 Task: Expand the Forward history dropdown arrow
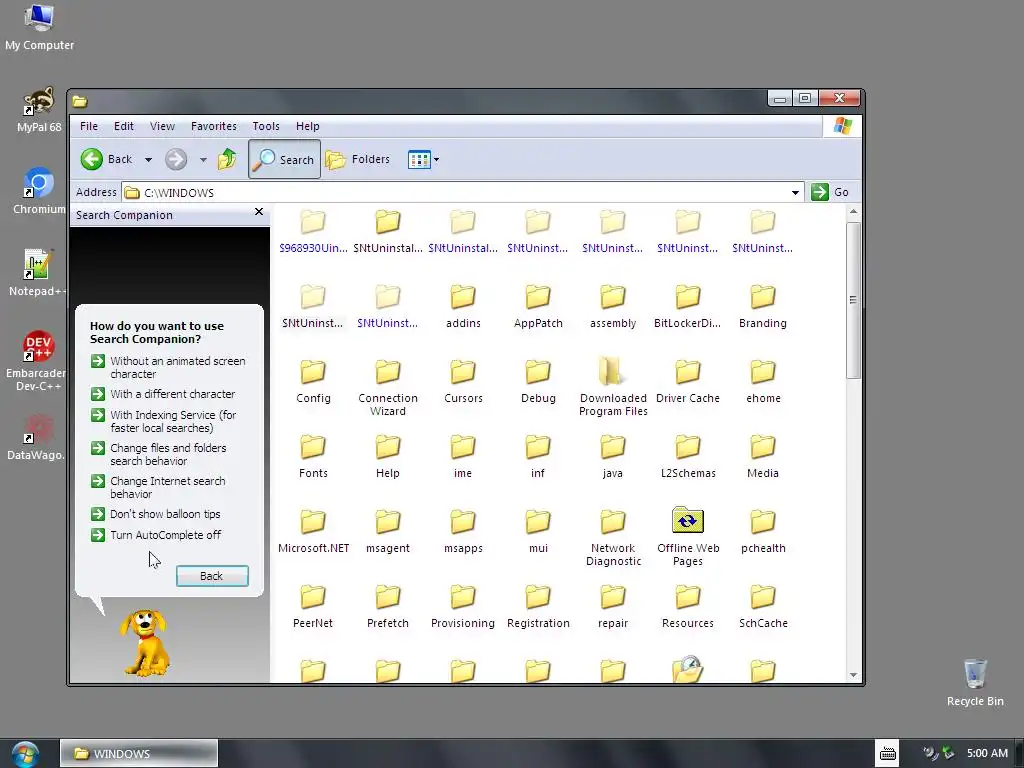(203, 159)
